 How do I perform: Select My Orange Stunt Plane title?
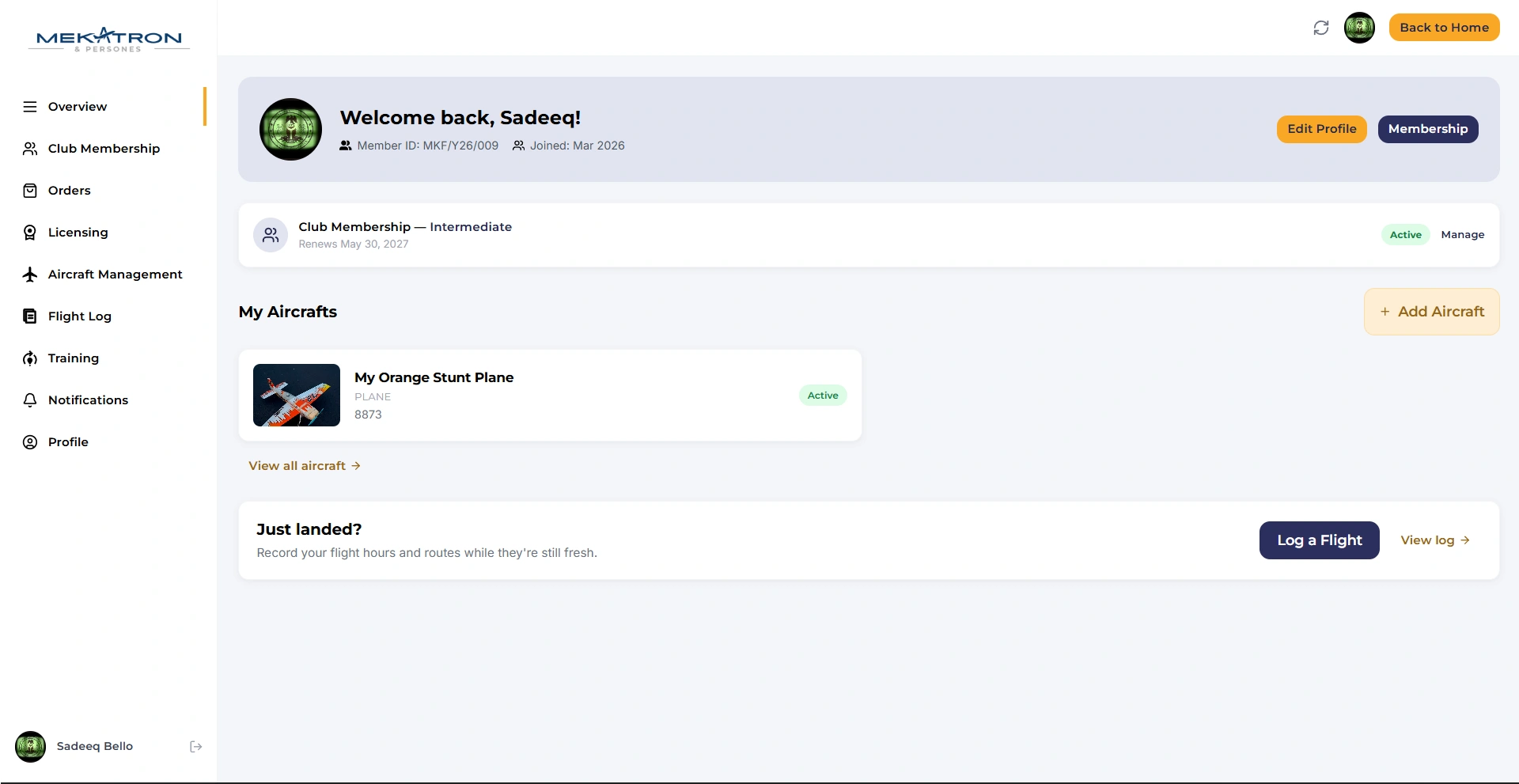tap(434, 377)
